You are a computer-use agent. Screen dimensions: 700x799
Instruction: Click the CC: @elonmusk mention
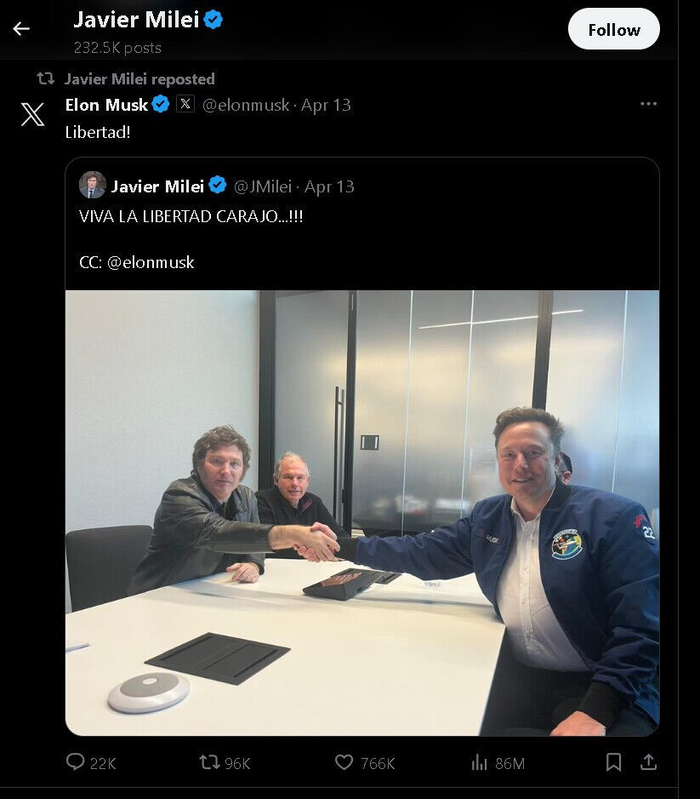[x=150, y=262]
